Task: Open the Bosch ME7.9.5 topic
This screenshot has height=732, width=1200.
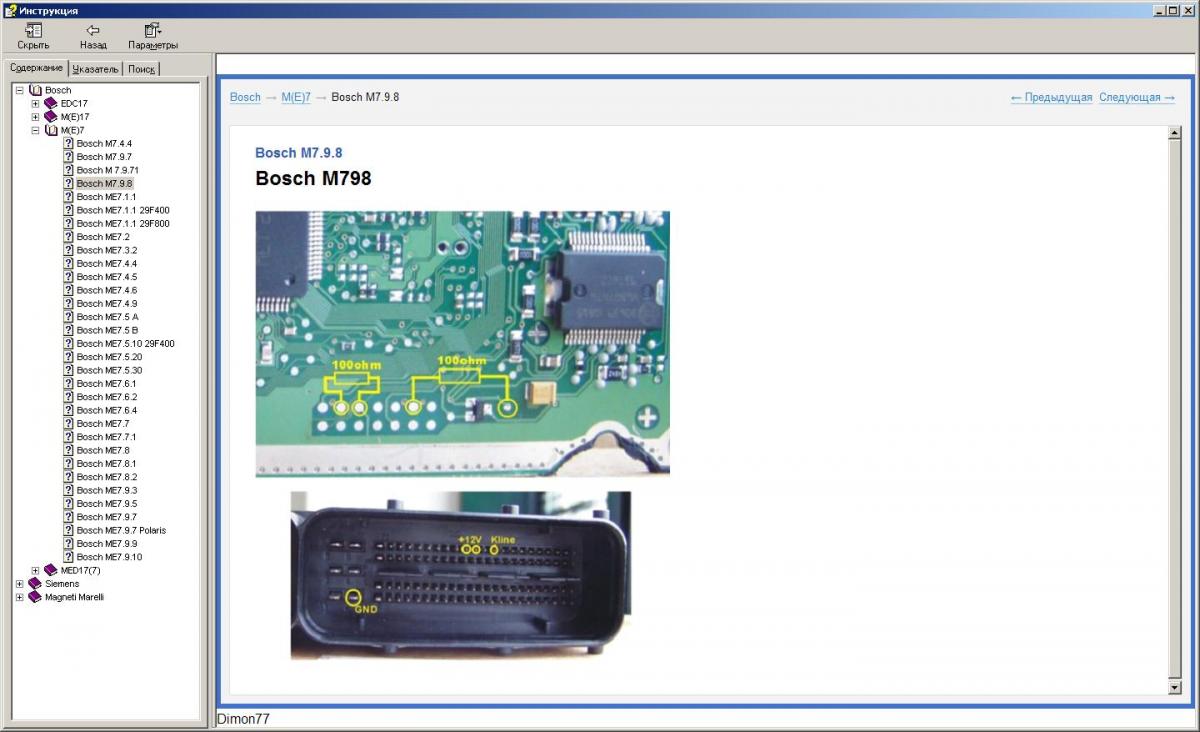Action: 107,504
